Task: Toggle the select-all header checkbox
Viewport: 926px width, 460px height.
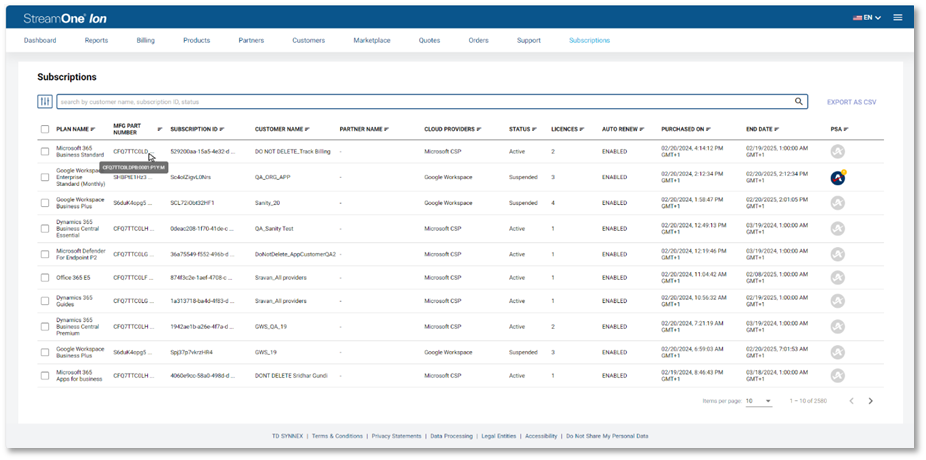Action: [x=45, y=129]
